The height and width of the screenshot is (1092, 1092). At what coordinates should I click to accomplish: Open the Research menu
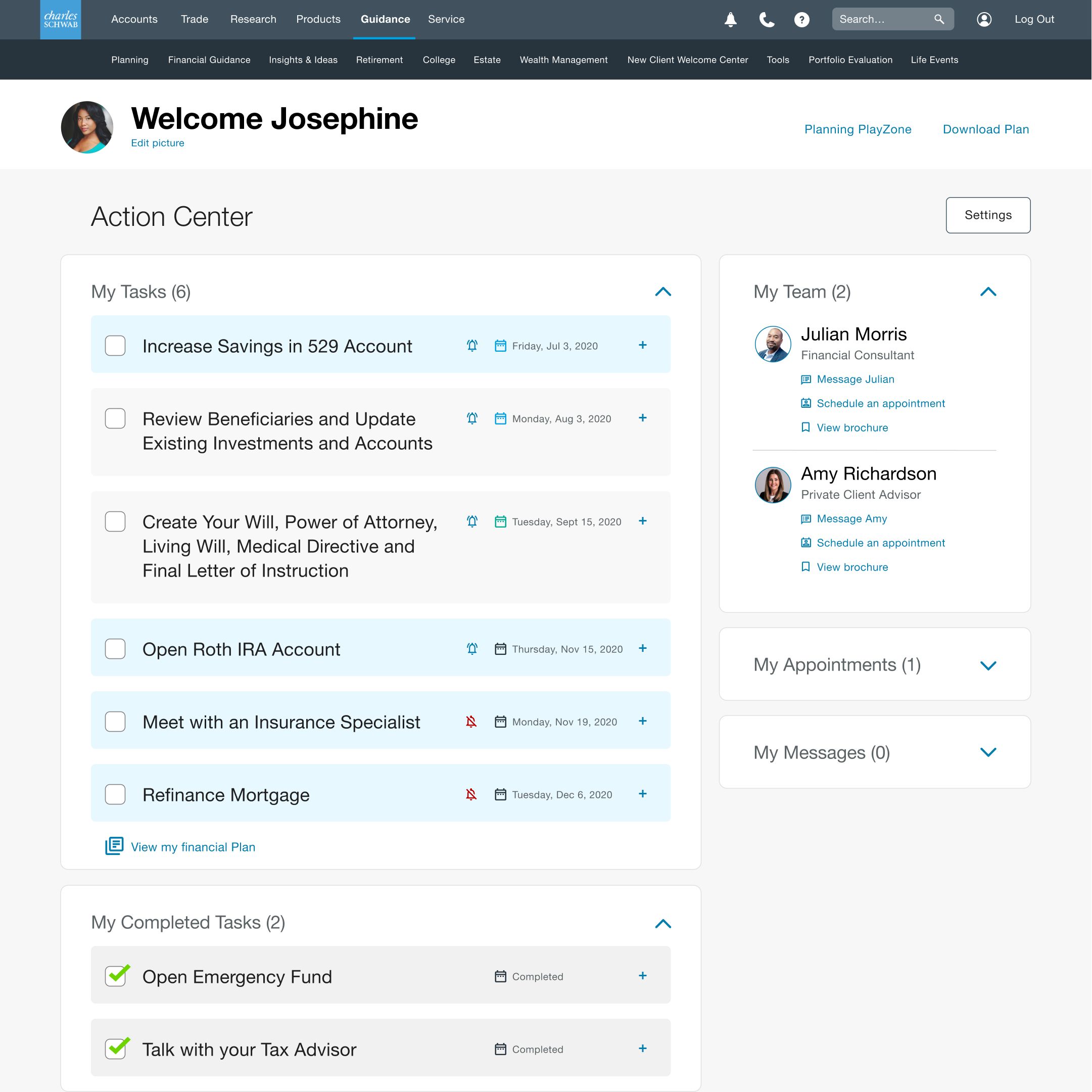pos(253,19)
